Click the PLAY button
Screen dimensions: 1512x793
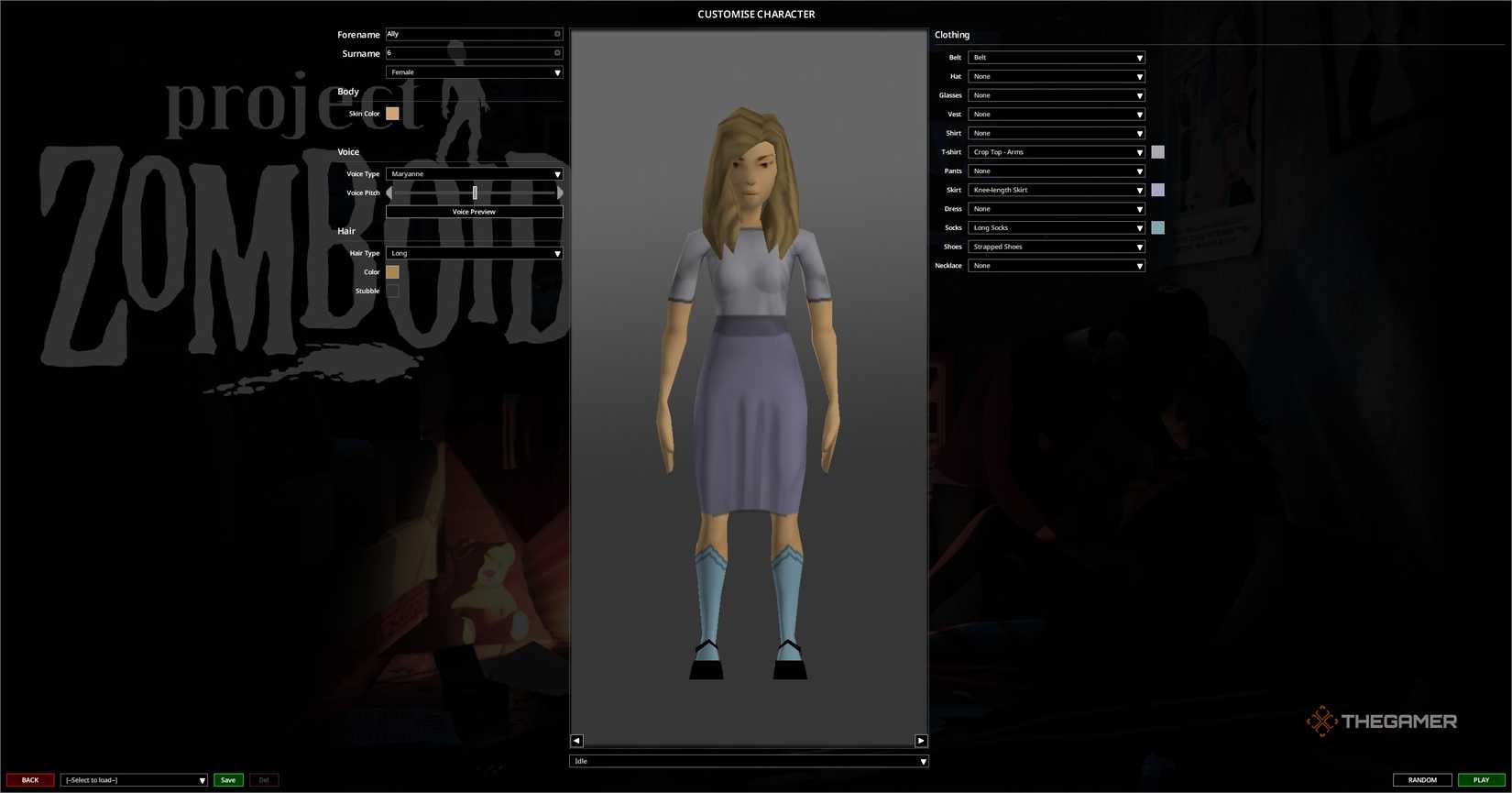click(x=1481, y=780)
